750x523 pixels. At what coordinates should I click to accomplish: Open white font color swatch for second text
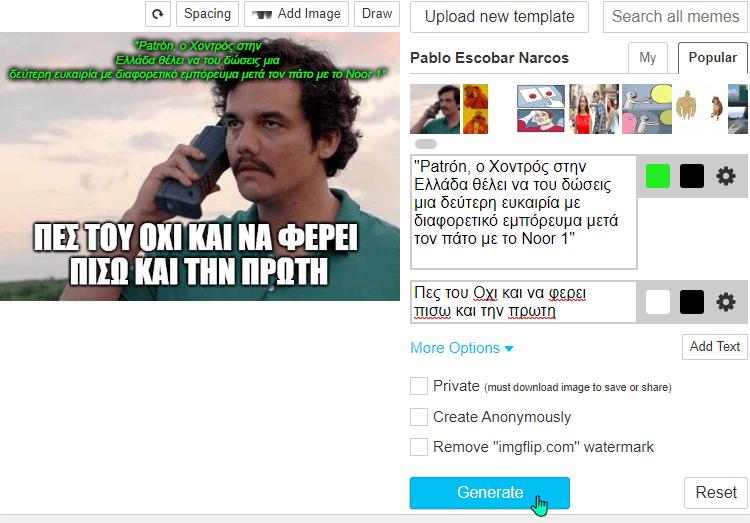coord(658,302)
